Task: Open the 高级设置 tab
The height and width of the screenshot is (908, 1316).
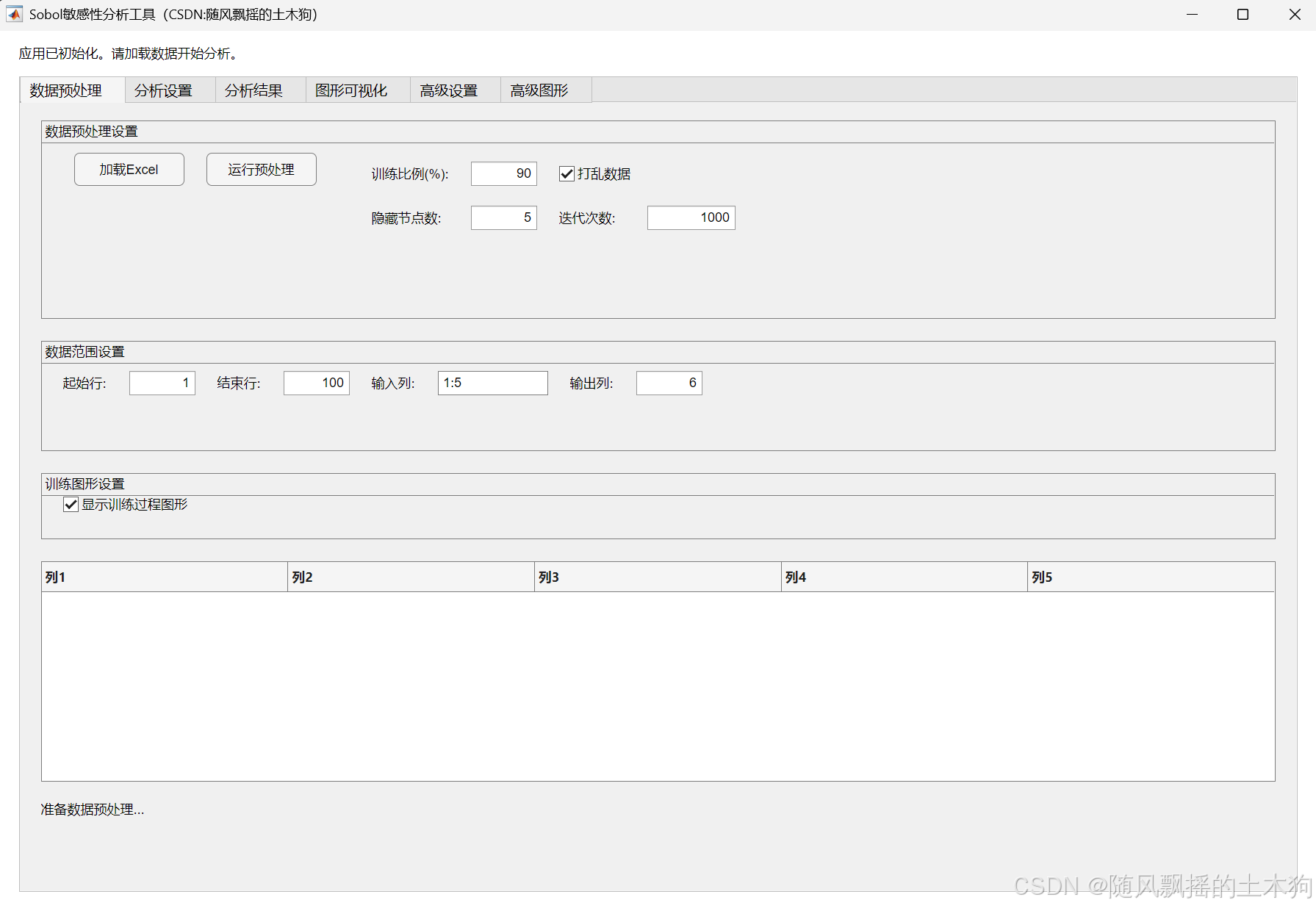Action: tap(456, 90)
